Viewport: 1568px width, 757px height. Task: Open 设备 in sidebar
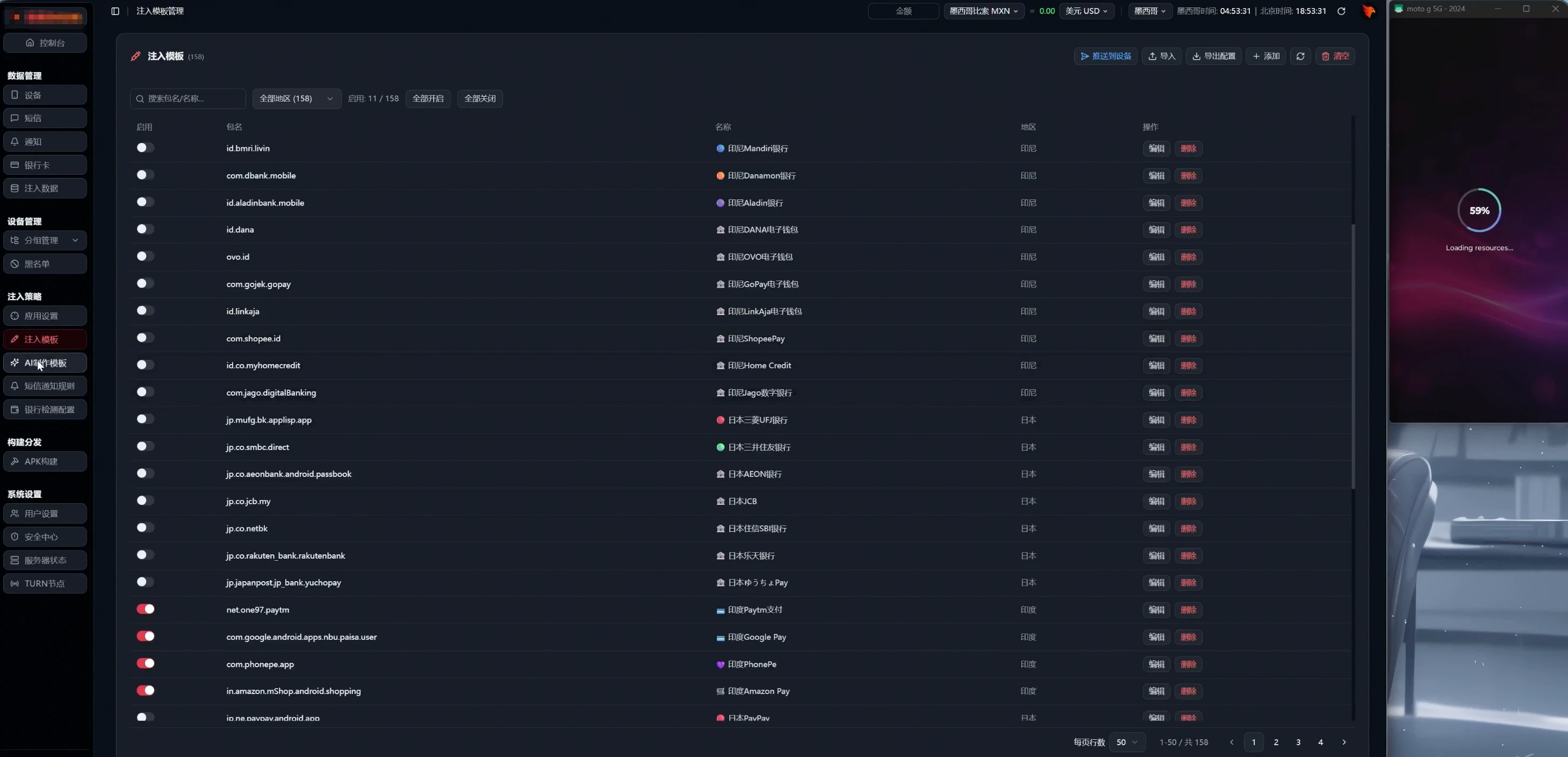45,95
